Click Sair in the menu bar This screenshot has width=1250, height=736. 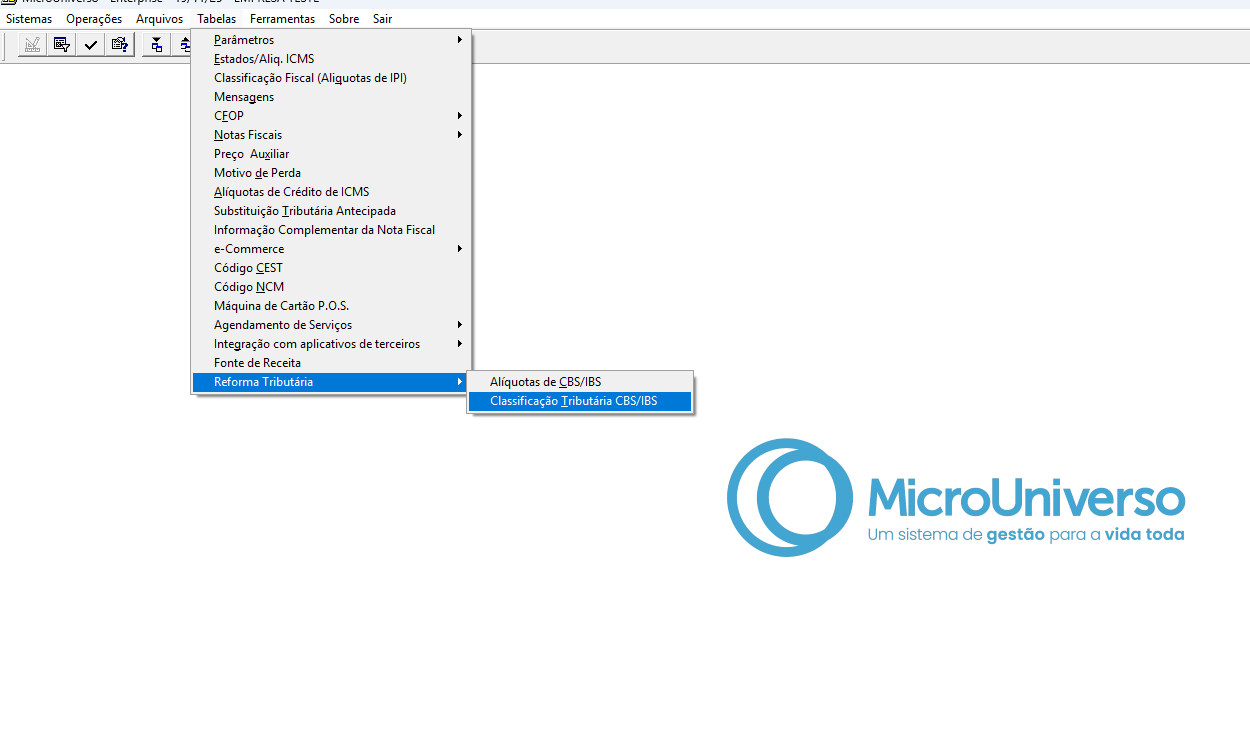point(382,19)
